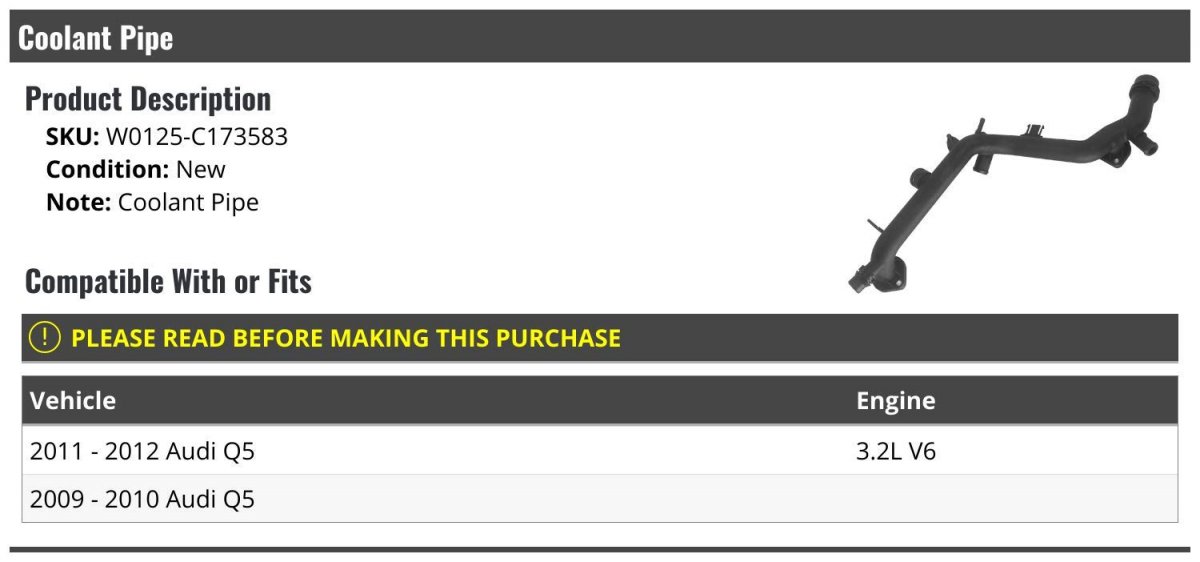
Task: Click the empty engine cell for 2009 - 2010
Action: click(1012, 498)
